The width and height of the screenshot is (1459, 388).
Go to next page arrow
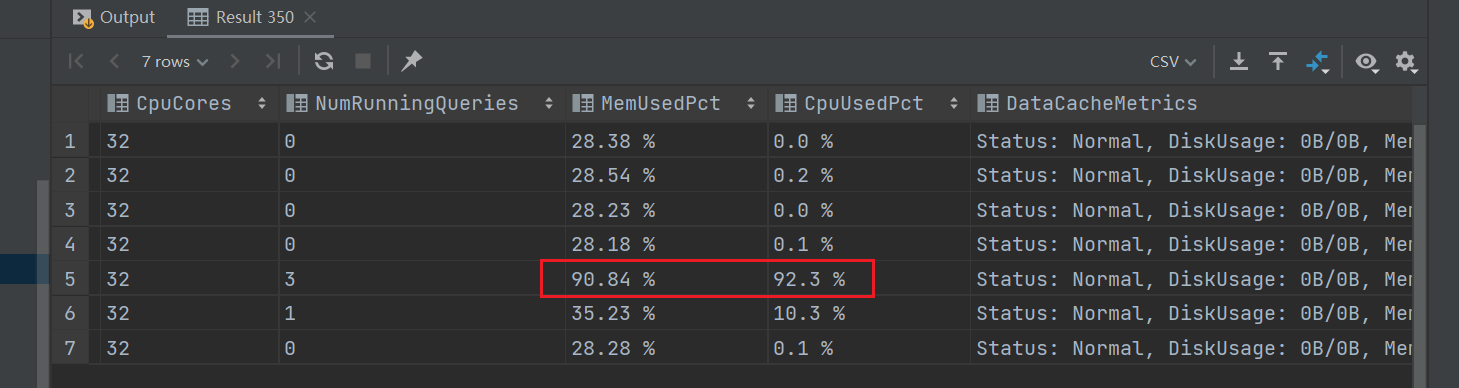pyautogui.click(x=235, y=62)
